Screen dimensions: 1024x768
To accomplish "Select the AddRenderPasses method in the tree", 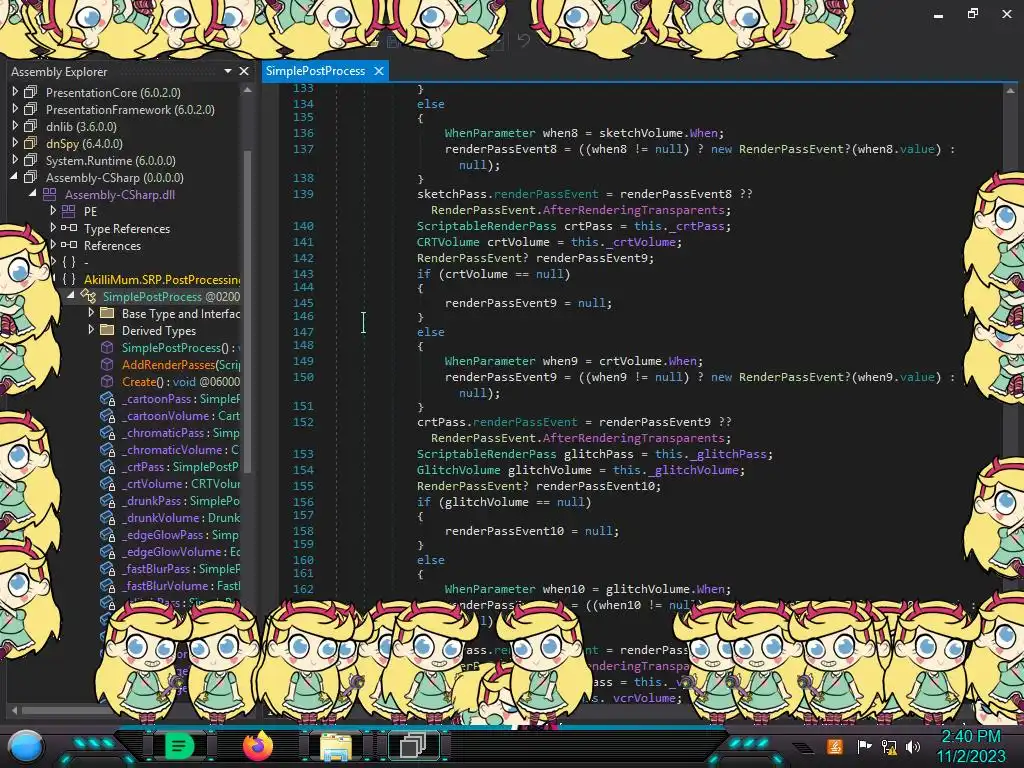I will pos(181,364).
